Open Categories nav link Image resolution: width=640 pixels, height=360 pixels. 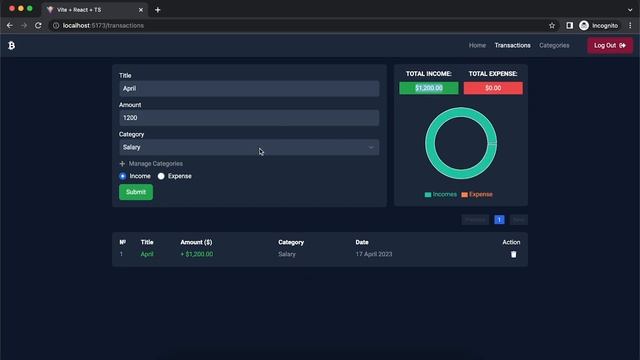tap(554, 45)
